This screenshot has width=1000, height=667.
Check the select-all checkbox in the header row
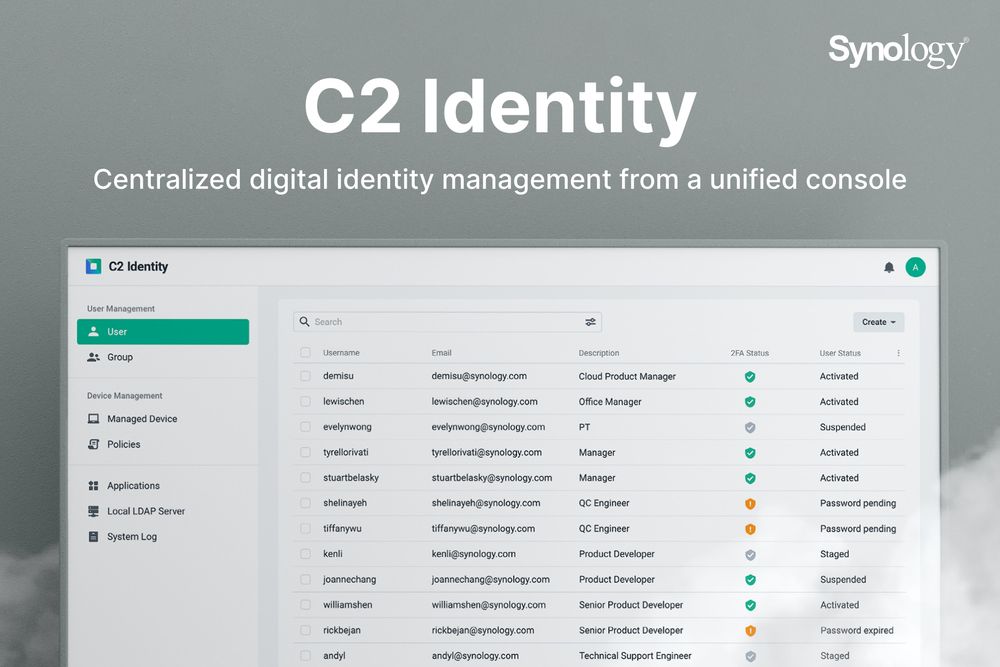[305, 352]
